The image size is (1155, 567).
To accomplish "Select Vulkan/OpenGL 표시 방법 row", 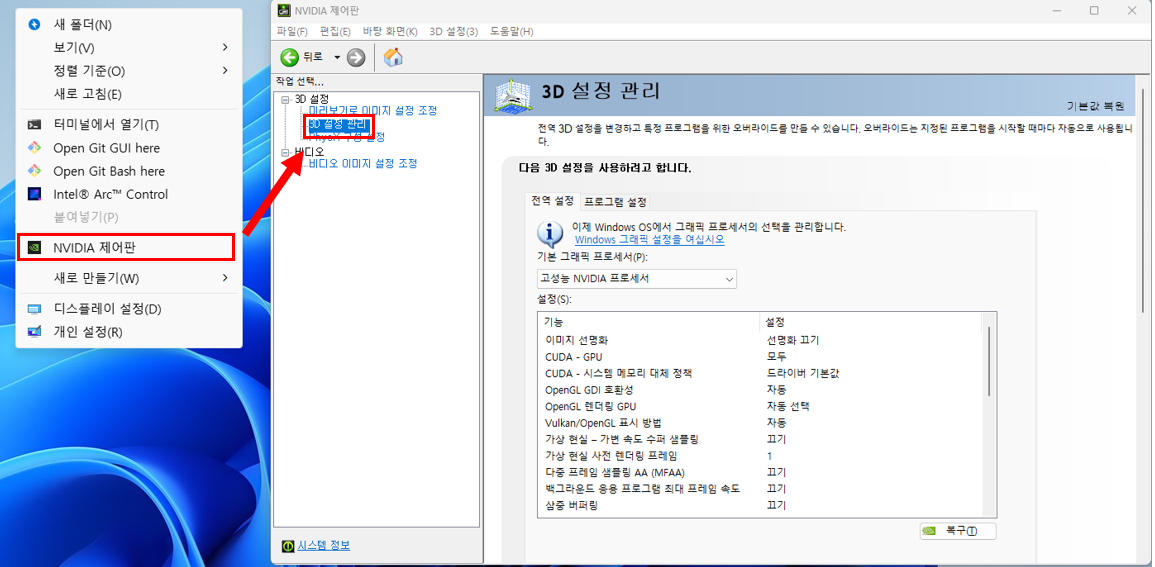I will pyautogui.click(x=759, y=423).
